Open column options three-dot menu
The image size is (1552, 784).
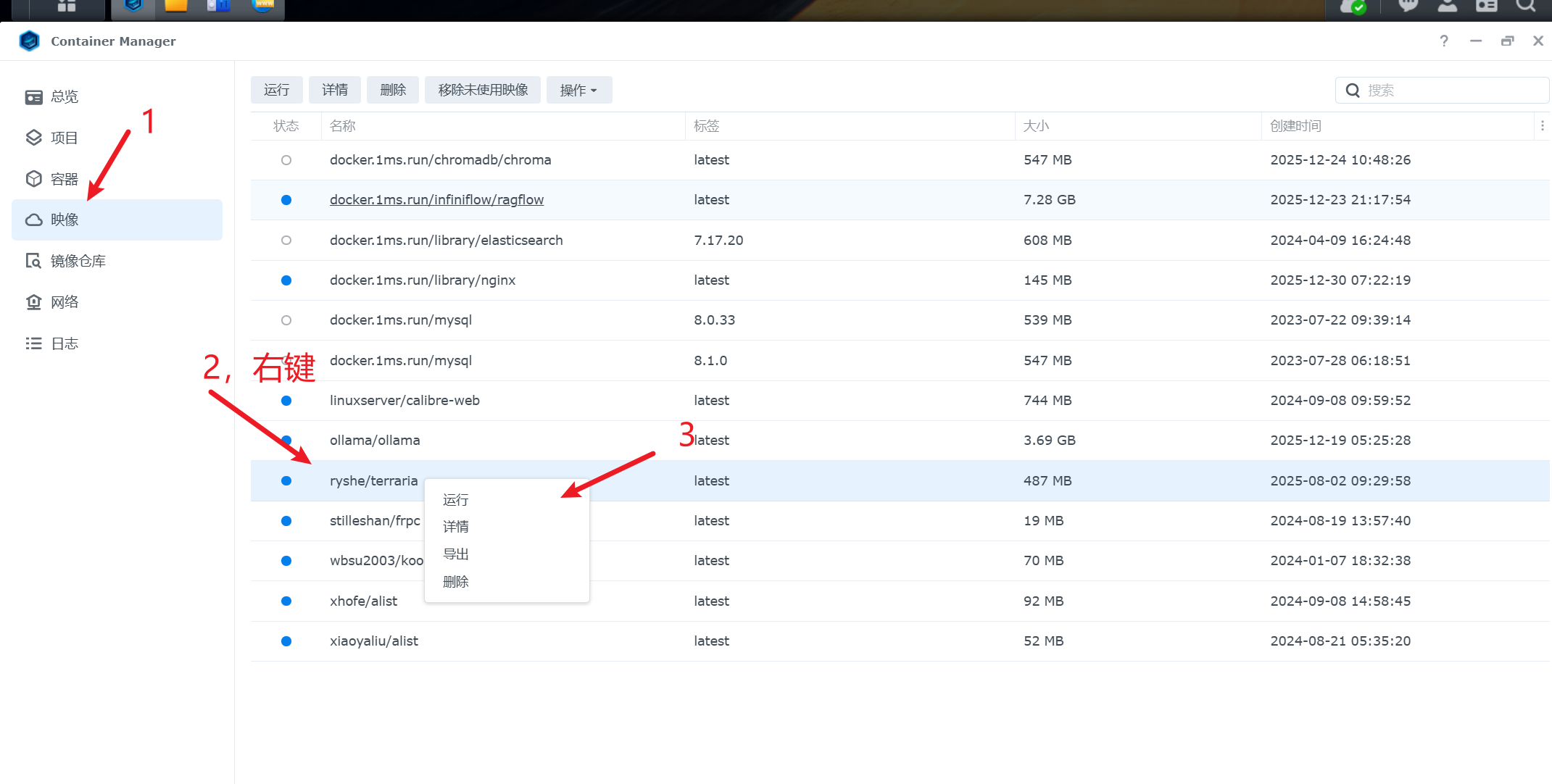[x=1542, y=126]
